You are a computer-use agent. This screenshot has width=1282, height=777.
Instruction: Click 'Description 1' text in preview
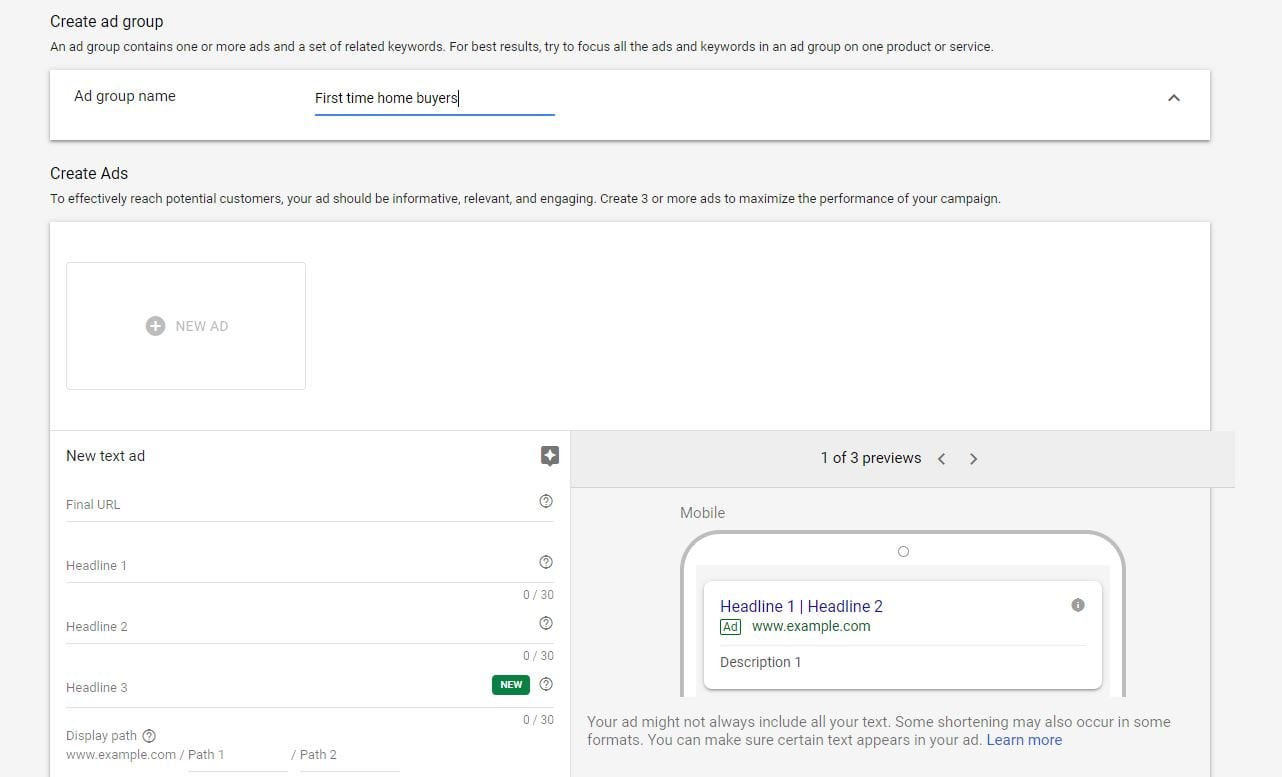click(760, 662)
